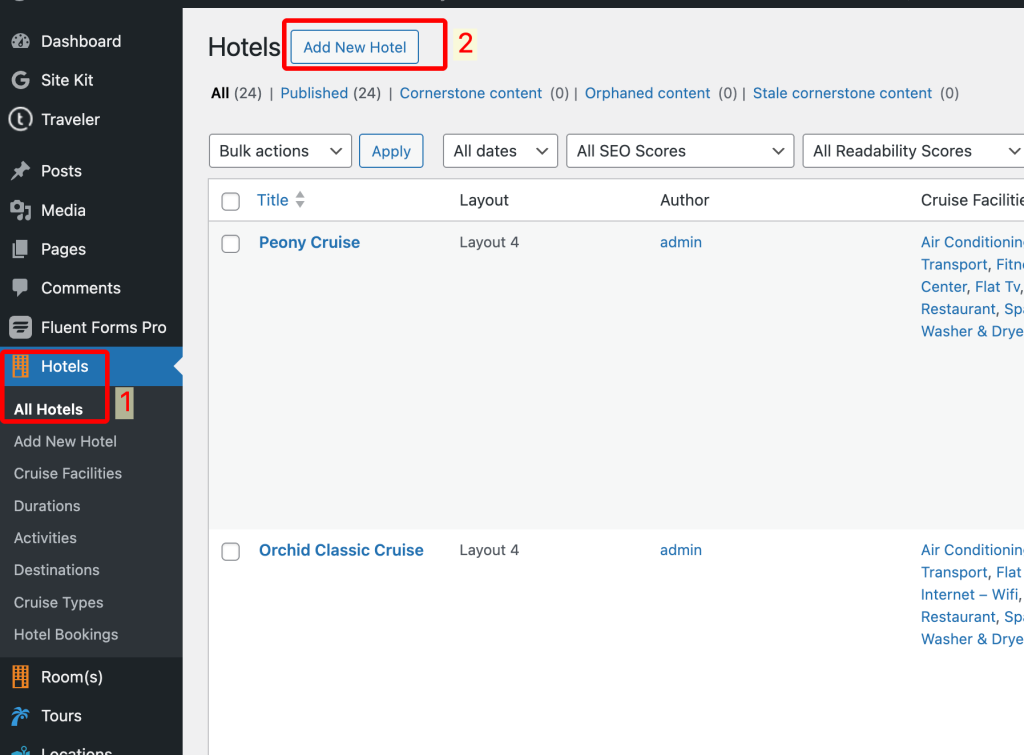This screenshot has height=755, width=1024.
Task: Click the Media icon in sidebar
Action: (20, 210)
